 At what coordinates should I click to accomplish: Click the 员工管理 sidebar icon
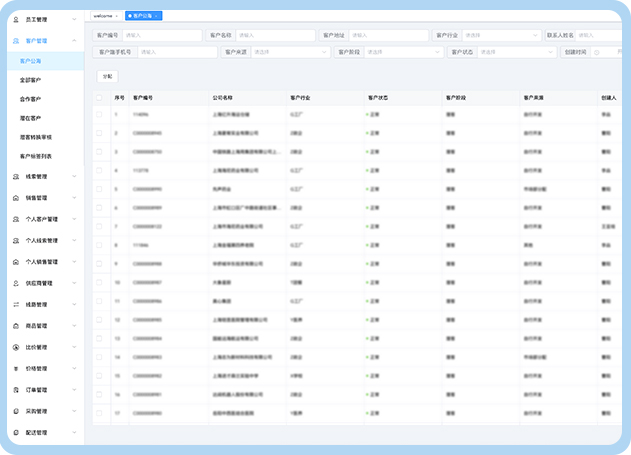[x=16, y=19]
